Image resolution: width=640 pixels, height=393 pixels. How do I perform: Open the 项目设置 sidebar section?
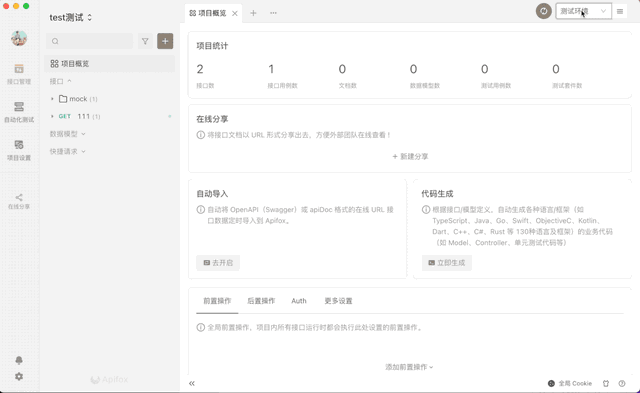coord(19,150)
